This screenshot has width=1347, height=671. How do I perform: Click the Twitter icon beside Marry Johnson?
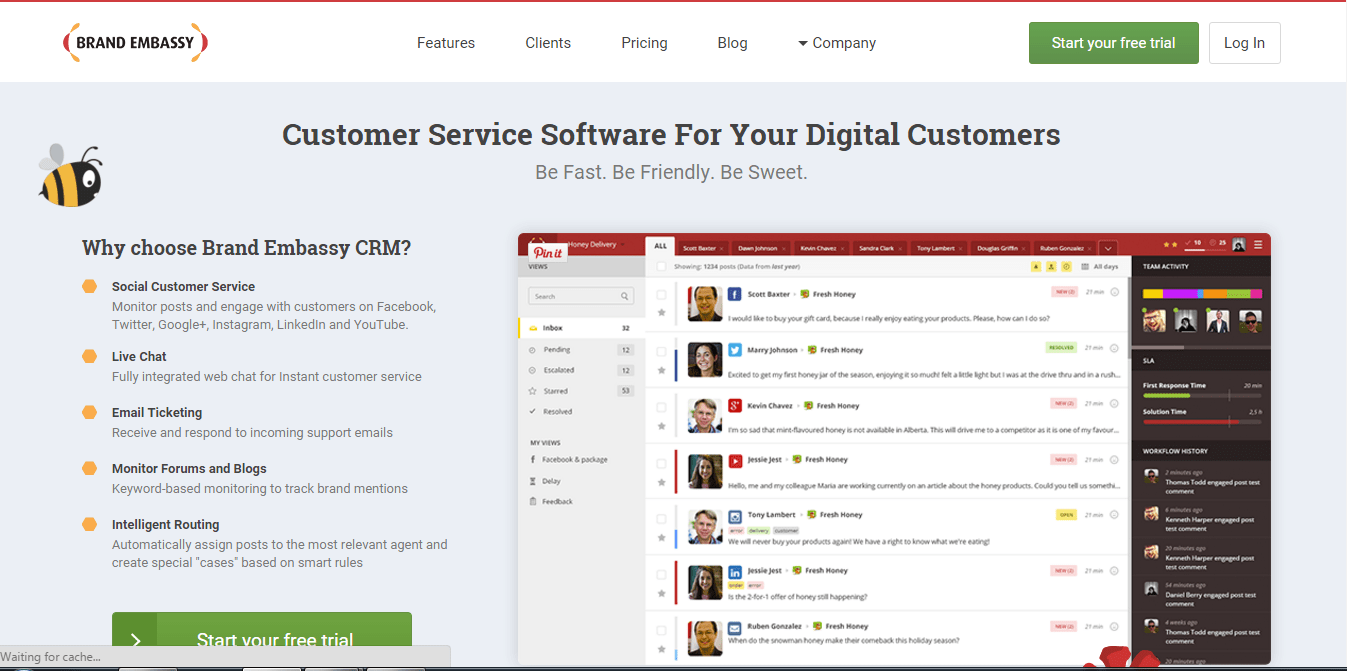pyautogui.click(x=734, y=350)
